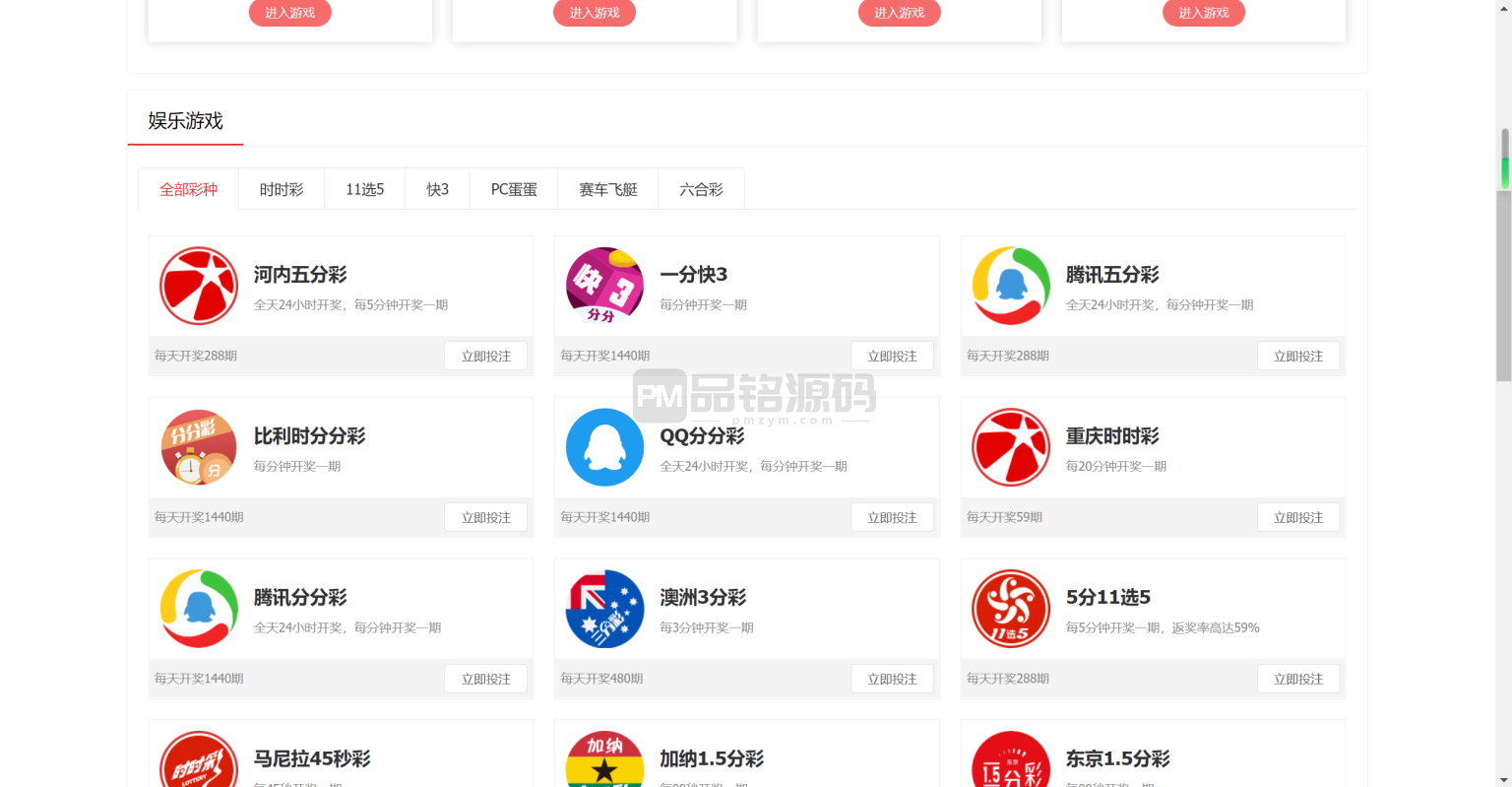Switch to the 赛车飞艇 tab
1512x787 pixels.
[x=608, y=189]
